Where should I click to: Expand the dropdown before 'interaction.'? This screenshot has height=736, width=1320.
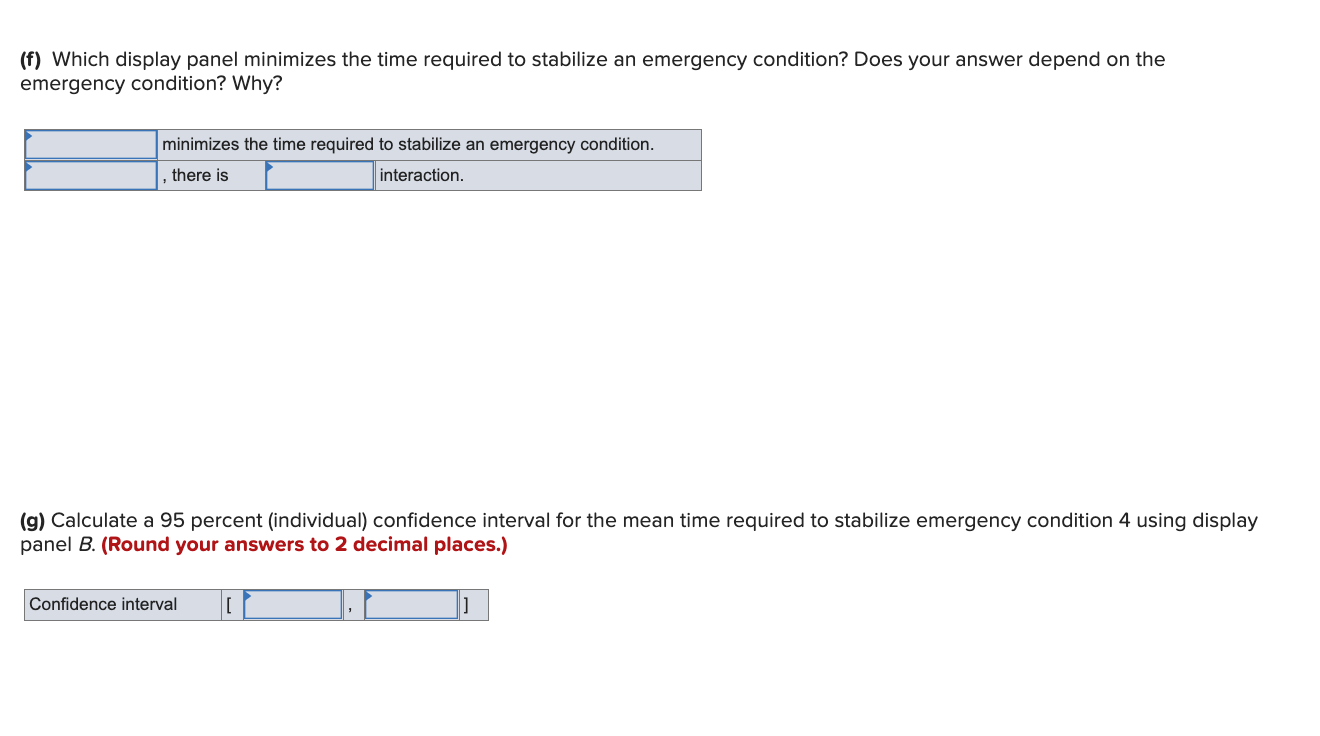click(x=318, y=175)
